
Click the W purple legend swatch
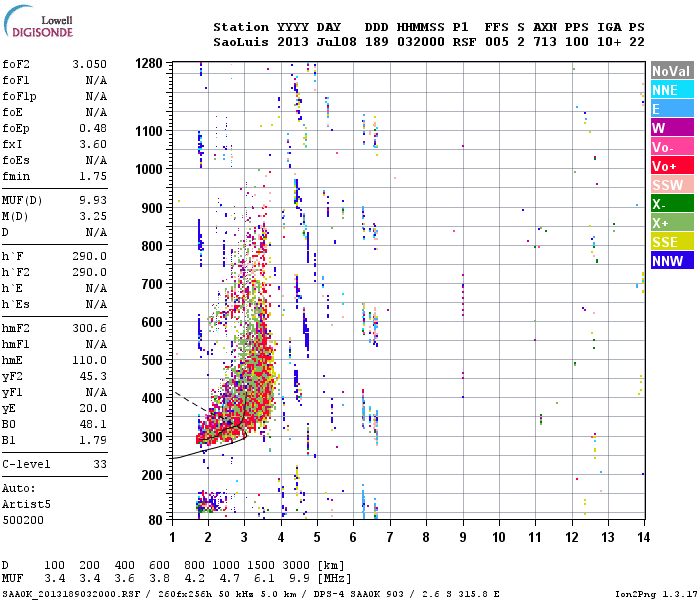point(672,128)
